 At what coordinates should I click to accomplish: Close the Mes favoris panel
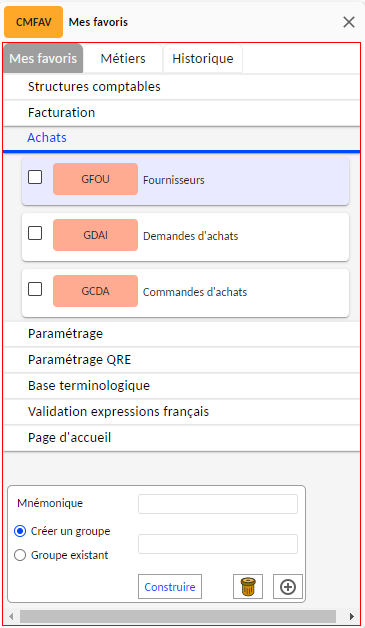[x=349, y=22]
